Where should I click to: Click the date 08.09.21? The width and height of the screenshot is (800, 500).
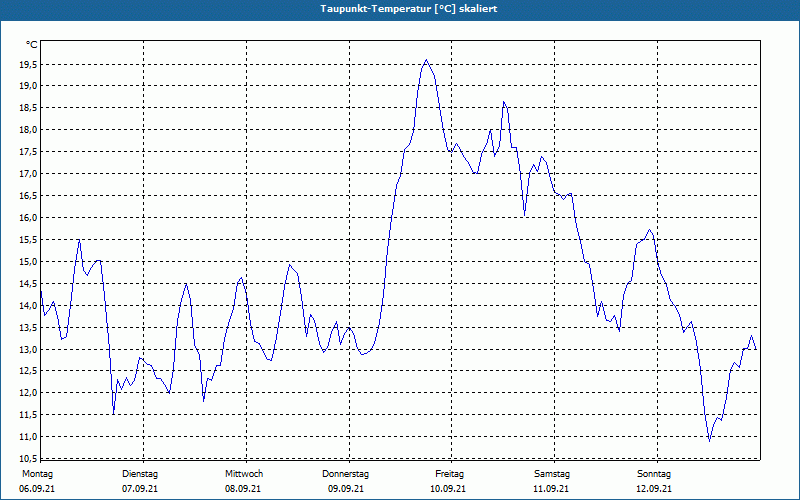click(x=243, y=489)
